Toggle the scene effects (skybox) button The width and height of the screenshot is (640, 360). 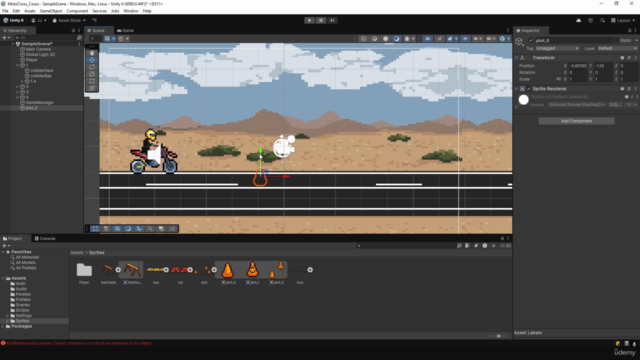pos(451,39)
